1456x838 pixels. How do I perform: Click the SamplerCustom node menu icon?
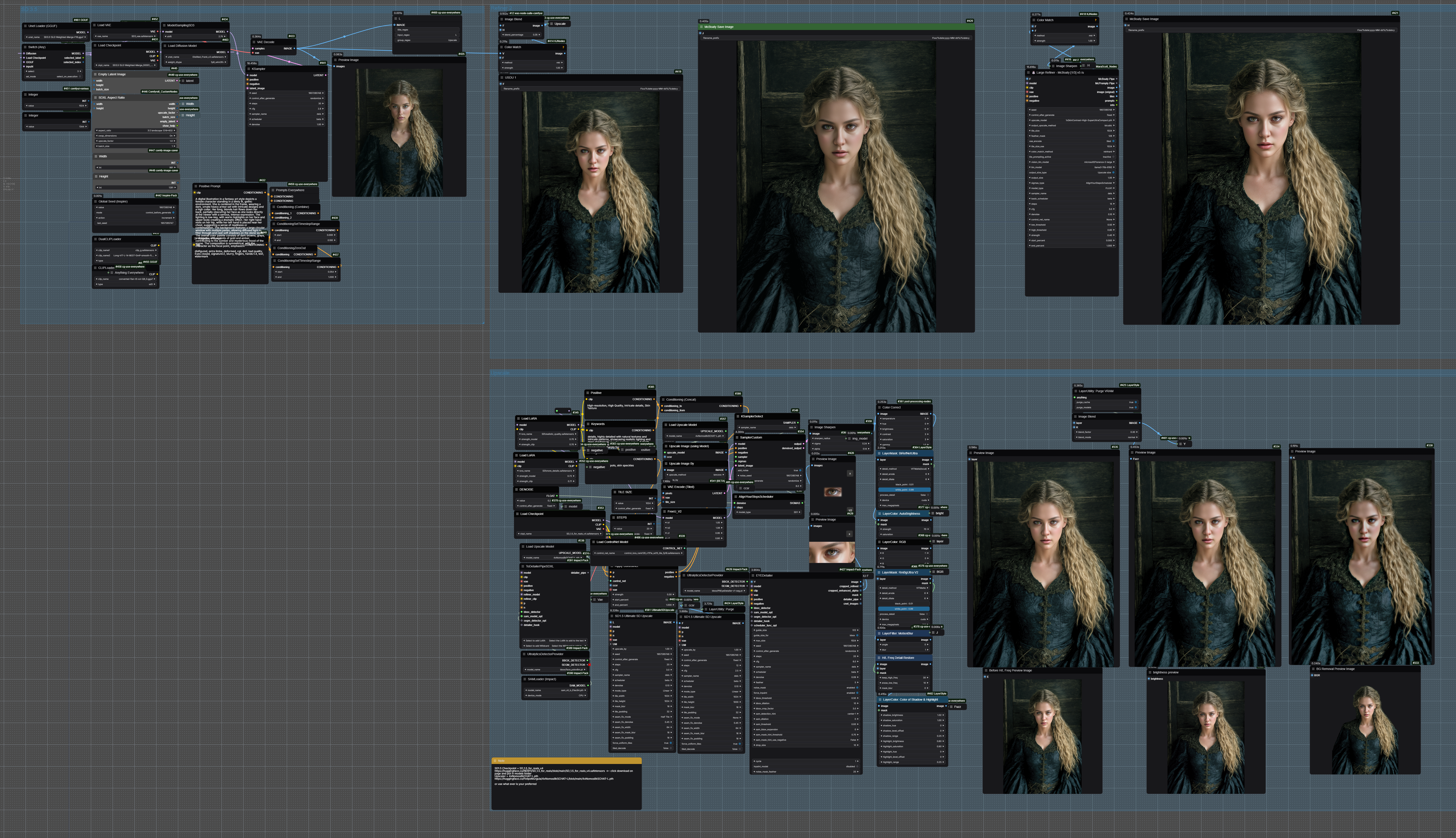tap(737, 437)
